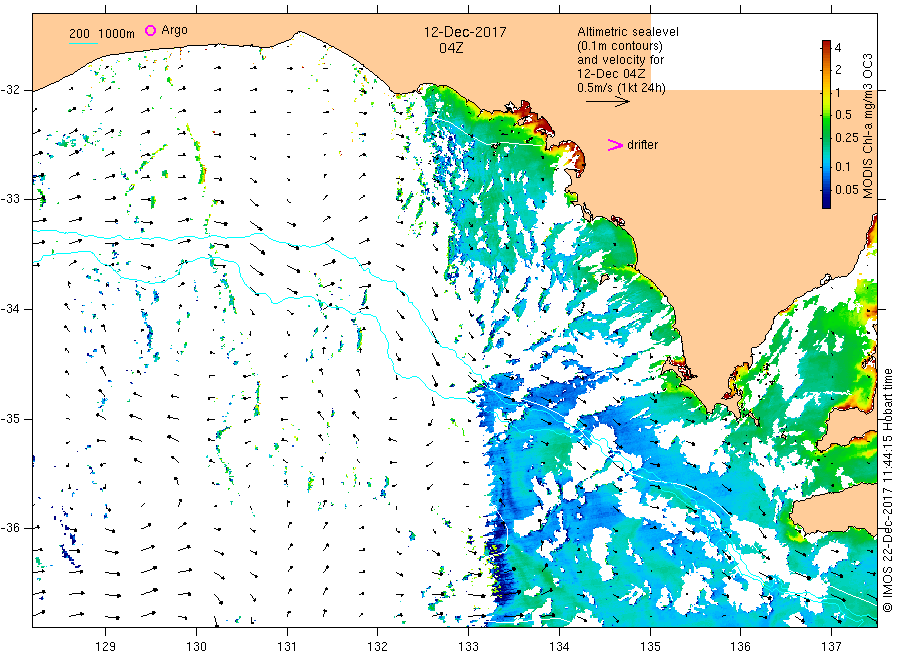The height and width of the screenshot is (660, 900).
Task: Click the date text 12-Dec-2017
Action: tap(465, 32)
